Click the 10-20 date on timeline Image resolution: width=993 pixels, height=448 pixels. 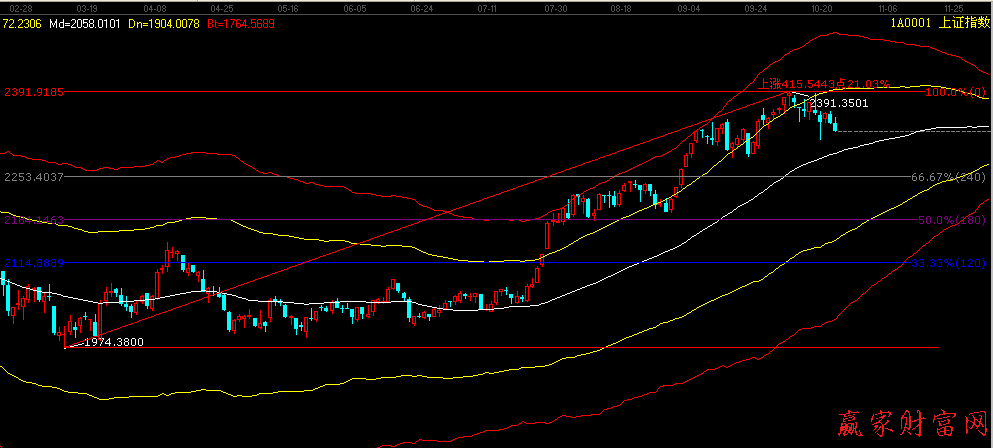pyautogui.click(x=822, y=7)
